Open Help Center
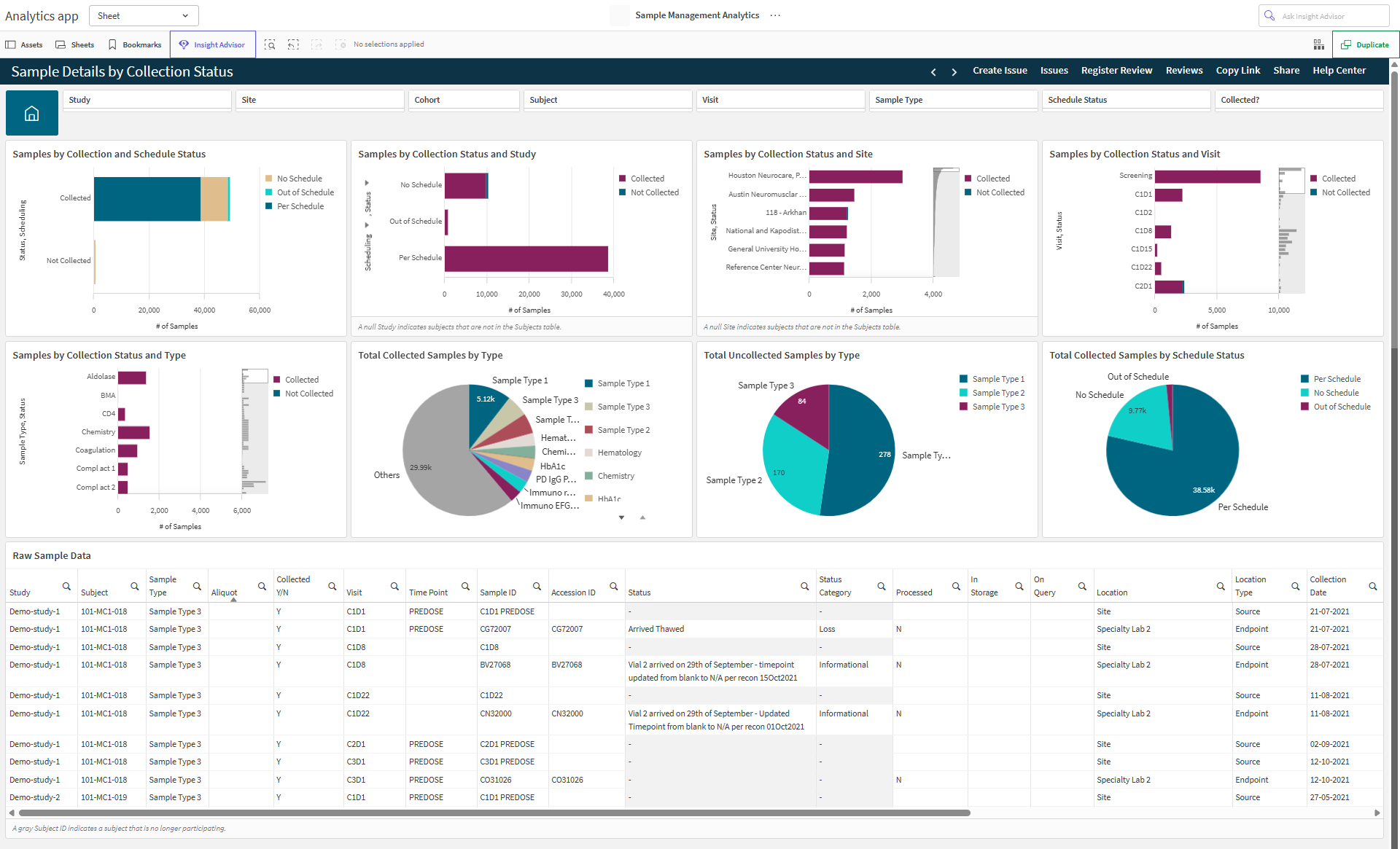Image resolution: width=1400 pixels, height=849 pixels. click(1339, 71)
